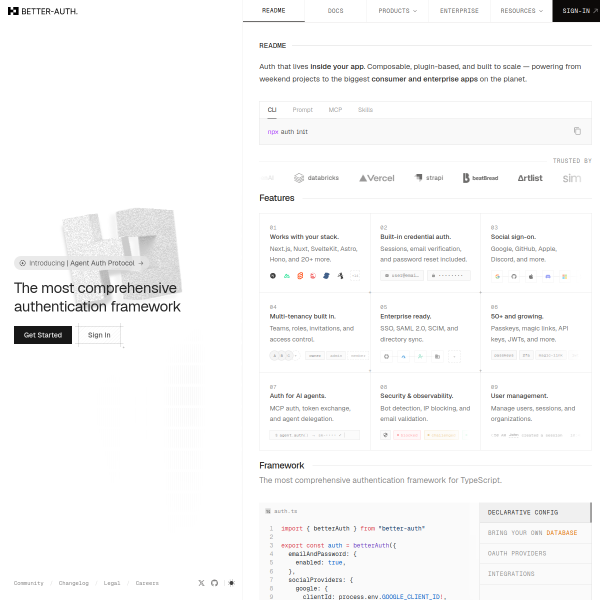Select the Declarative Config panel tab
600x600 pixels.
click(535, 512)
